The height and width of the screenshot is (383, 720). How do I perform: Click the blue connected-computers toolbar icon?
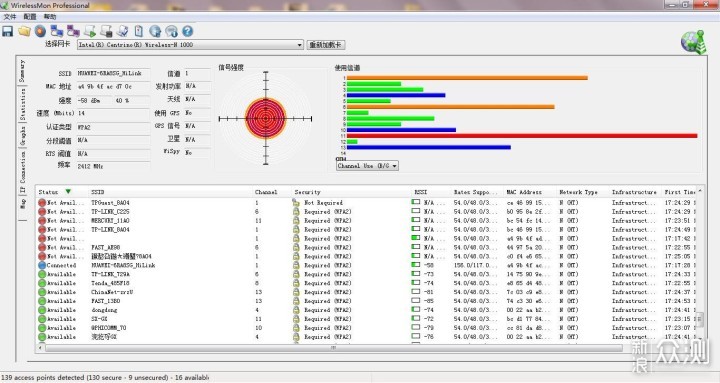(57, 31)
